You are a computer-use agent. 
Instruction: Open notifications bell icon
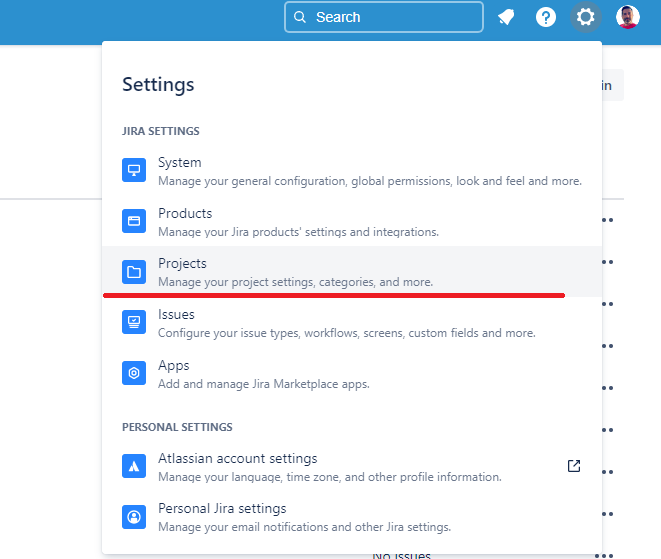(506, 17)
